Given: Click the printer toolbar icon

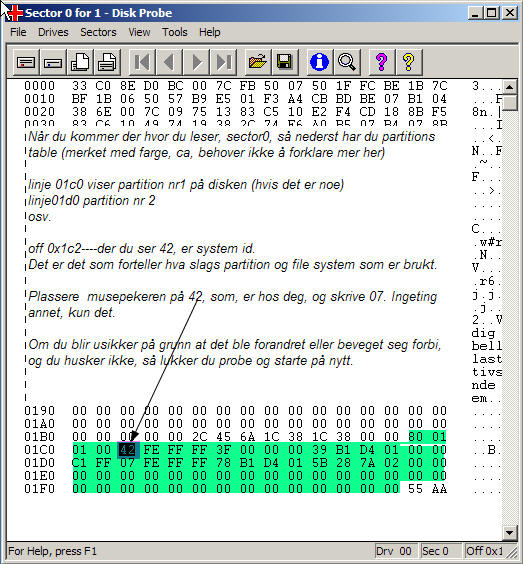Looking at the screenshot, I should (107, 62).
